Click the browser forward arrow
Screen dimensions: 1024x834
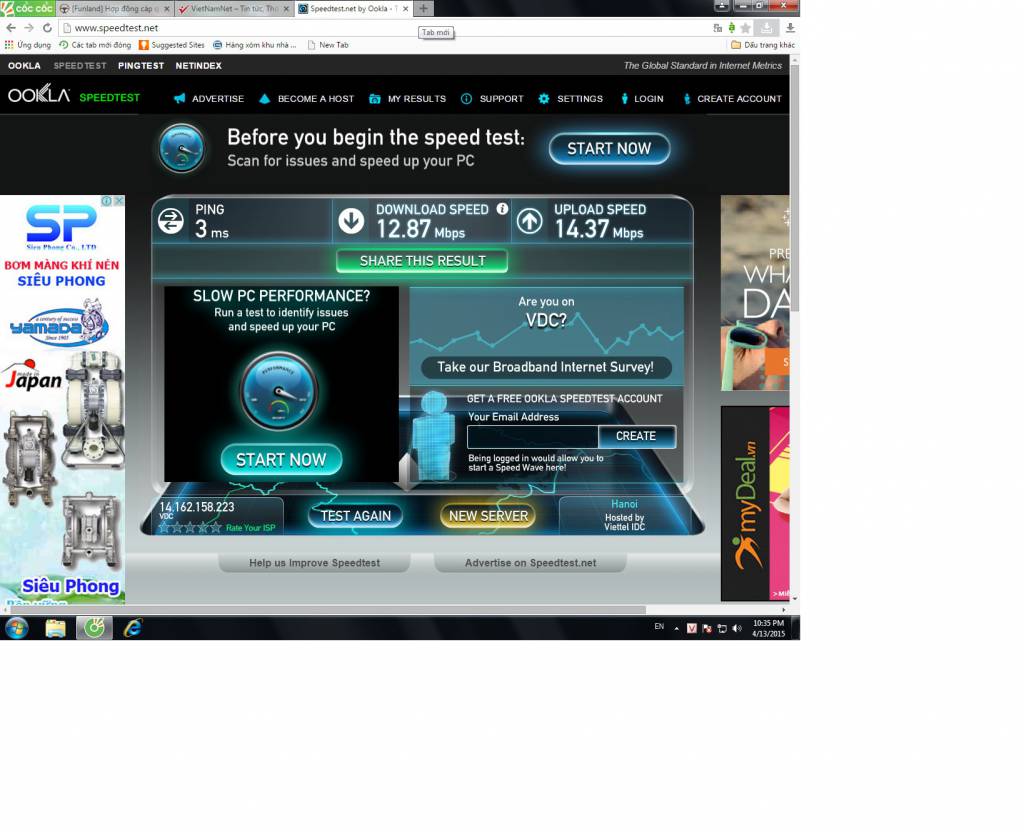pyautogui.click(x=29, y=27)
